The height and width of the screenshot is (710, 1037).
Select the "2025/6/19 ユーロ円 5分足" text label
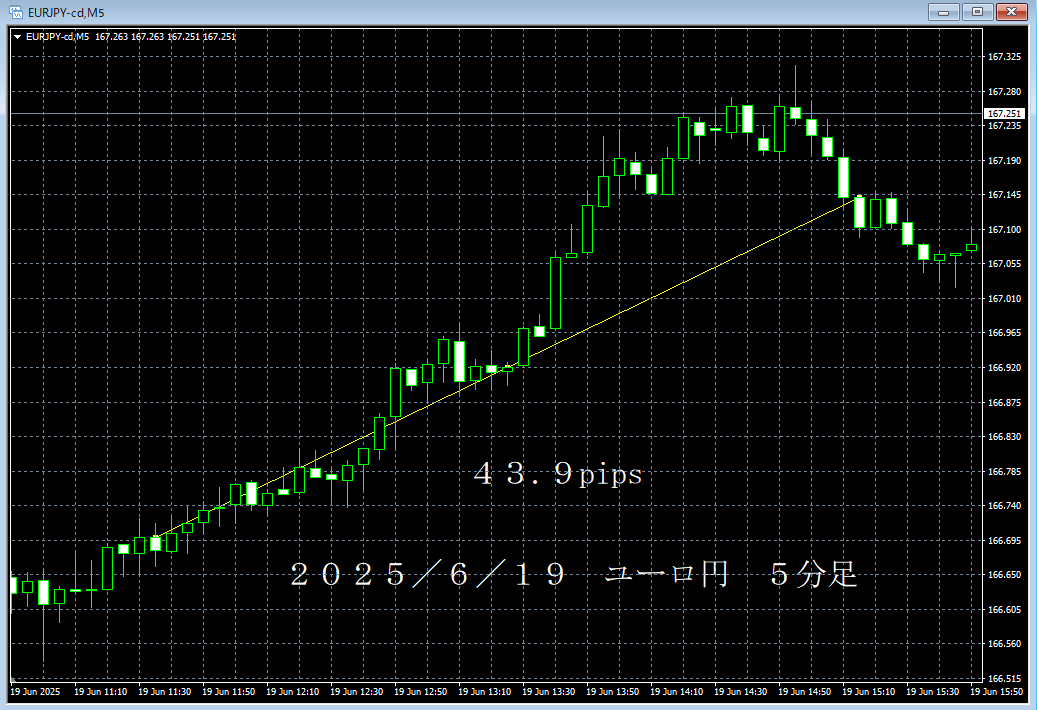pos(573,575)
